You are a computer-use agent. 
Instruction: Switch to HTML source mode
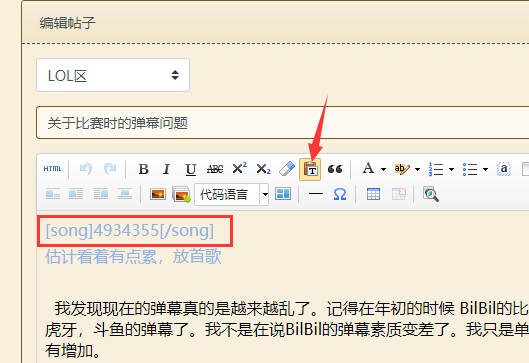[x=52, y=169]
